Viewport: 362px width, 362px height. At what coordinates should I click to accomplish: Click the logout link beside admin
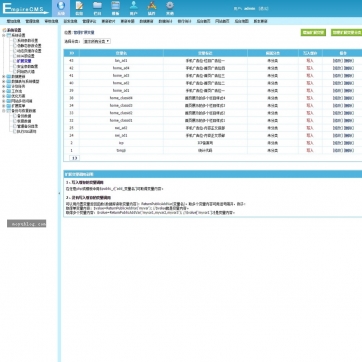coord(263,9)
